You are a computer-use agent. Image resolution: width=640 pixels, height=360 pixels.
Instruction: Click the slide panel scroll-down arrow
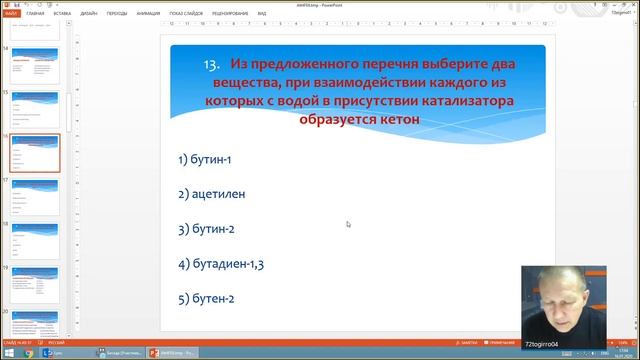[69, 335]
